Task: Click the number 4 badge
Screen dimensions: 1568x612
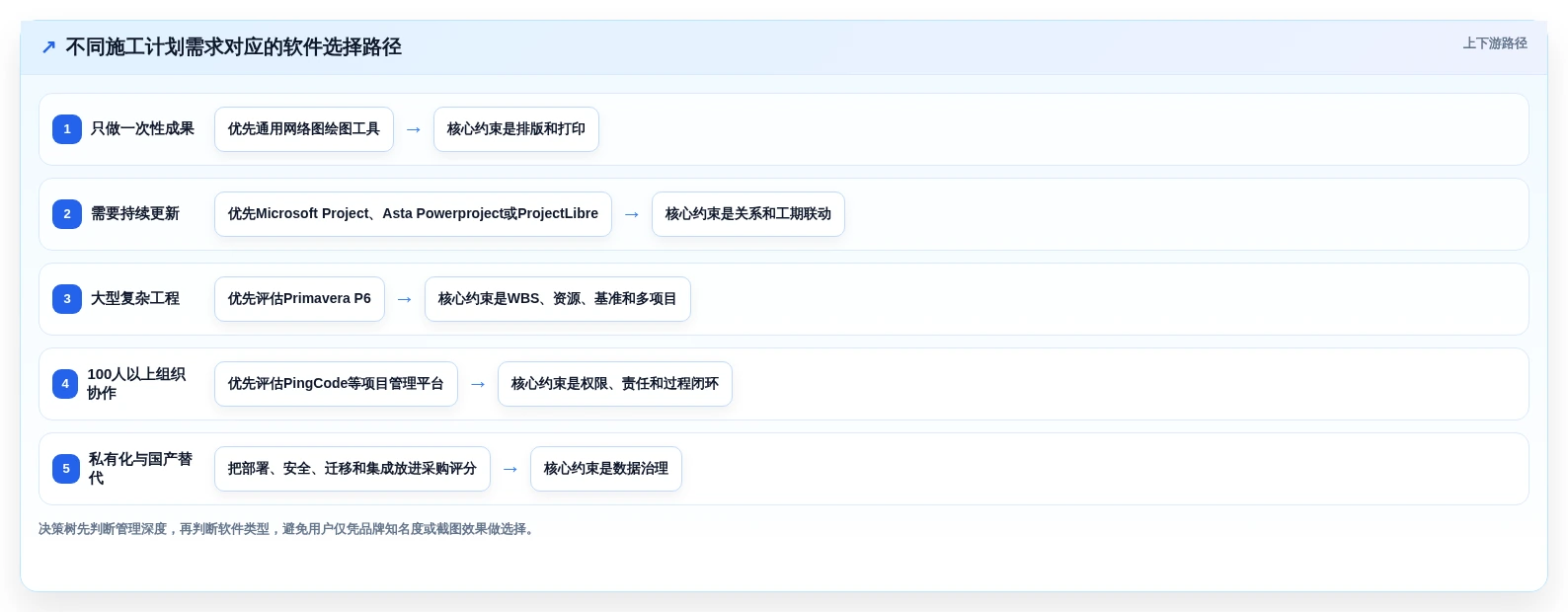Action: pos(65,384)
